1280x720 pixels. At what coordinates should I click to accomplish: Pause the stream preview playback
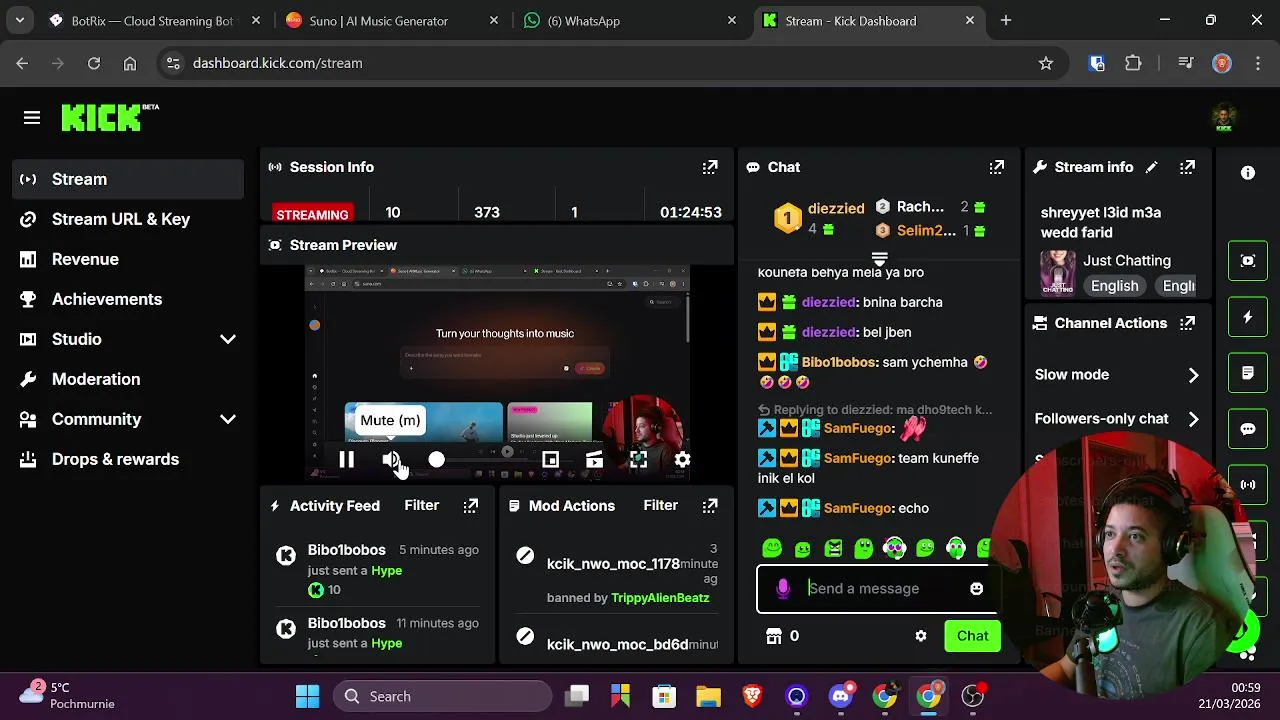click(346, 460)
